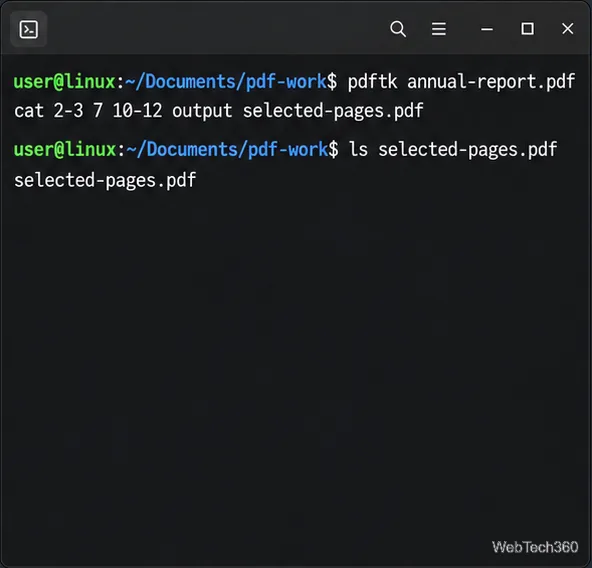Screen dimensions: 592x568
Task: Open terminal search magnifier
Action: [x=398, y=29]
